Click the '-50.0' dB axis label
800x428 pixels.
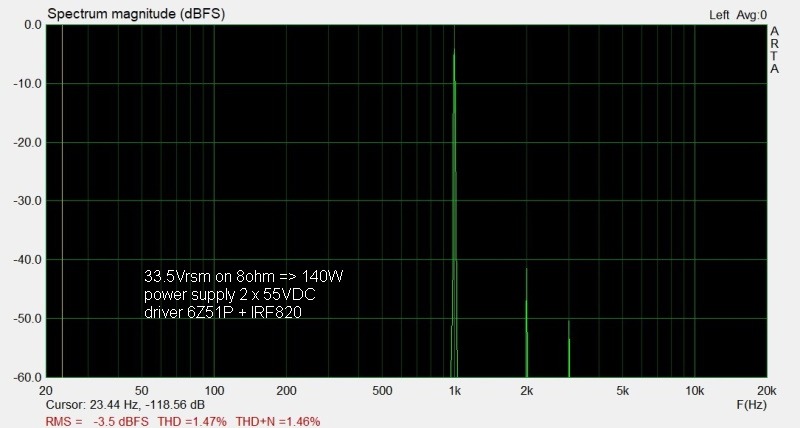click(28, 319)
